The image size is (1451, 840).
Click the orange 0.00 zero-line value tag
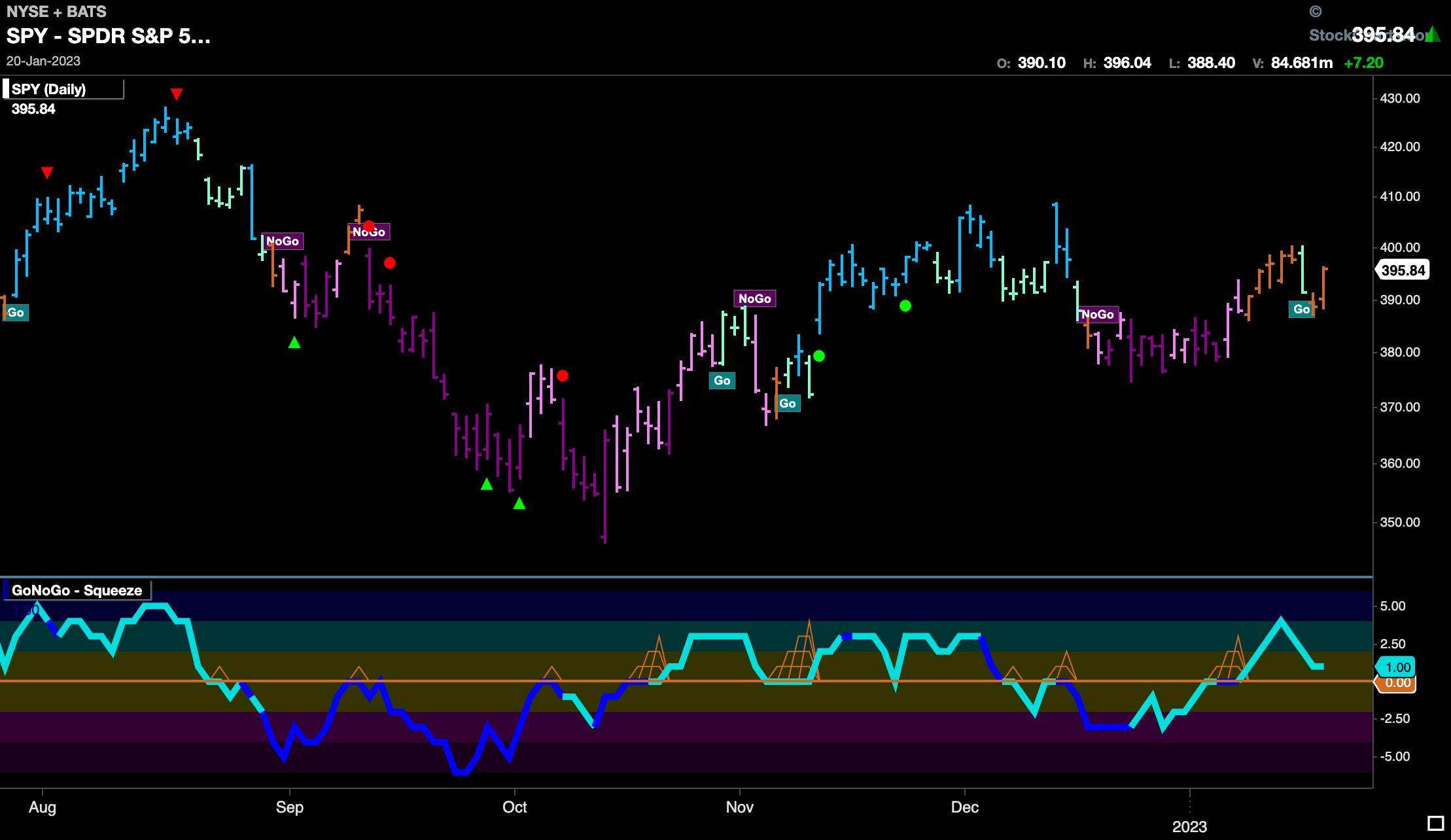[x=1397, y=683]
